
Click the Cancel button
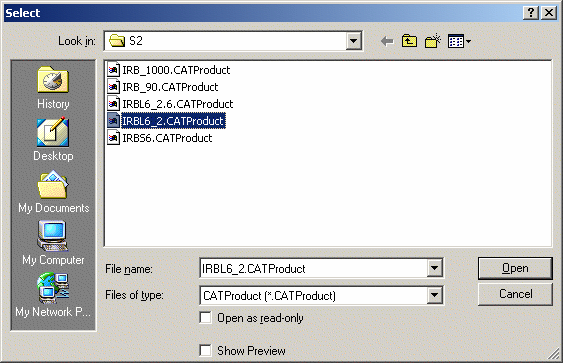click(515, 294)
